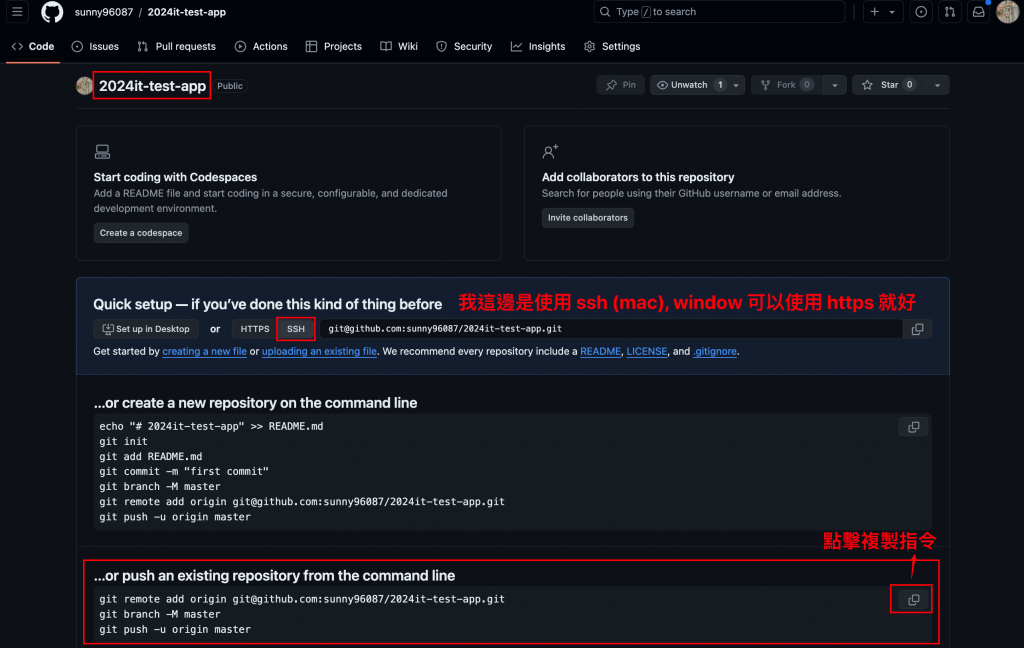Viewport: 1024px width, 648px height.
Task: Open the user profile avatar menu
Action: pyautogui.click(x=1007, y=12)
